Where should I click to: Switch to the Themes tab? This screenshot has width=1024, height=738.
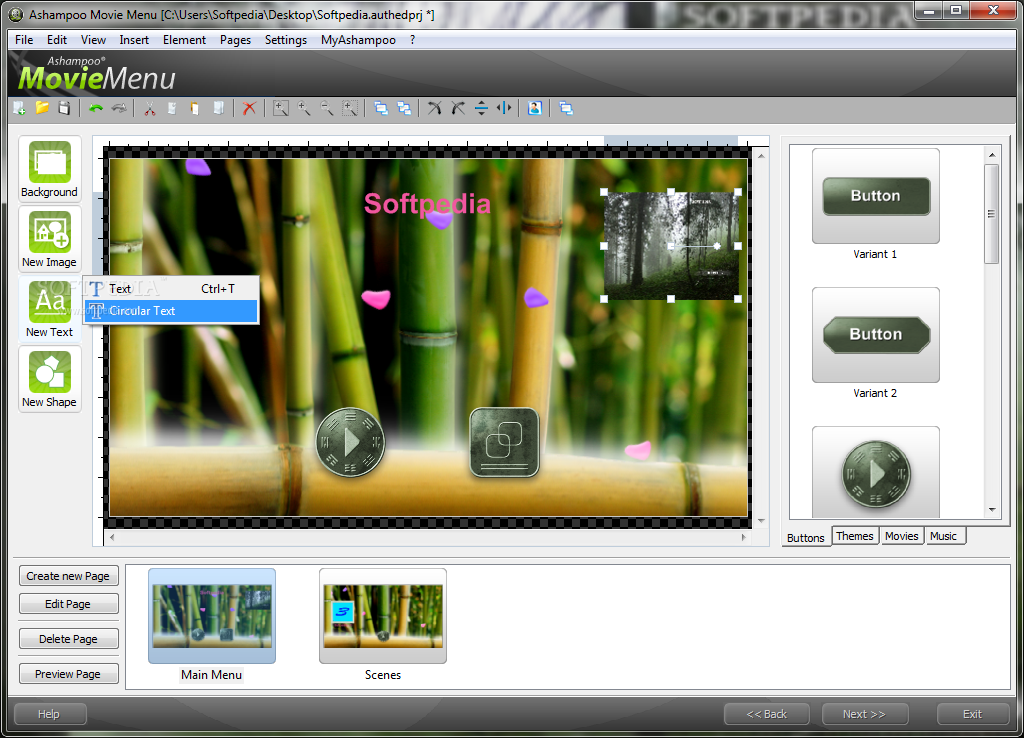[854, 536]
